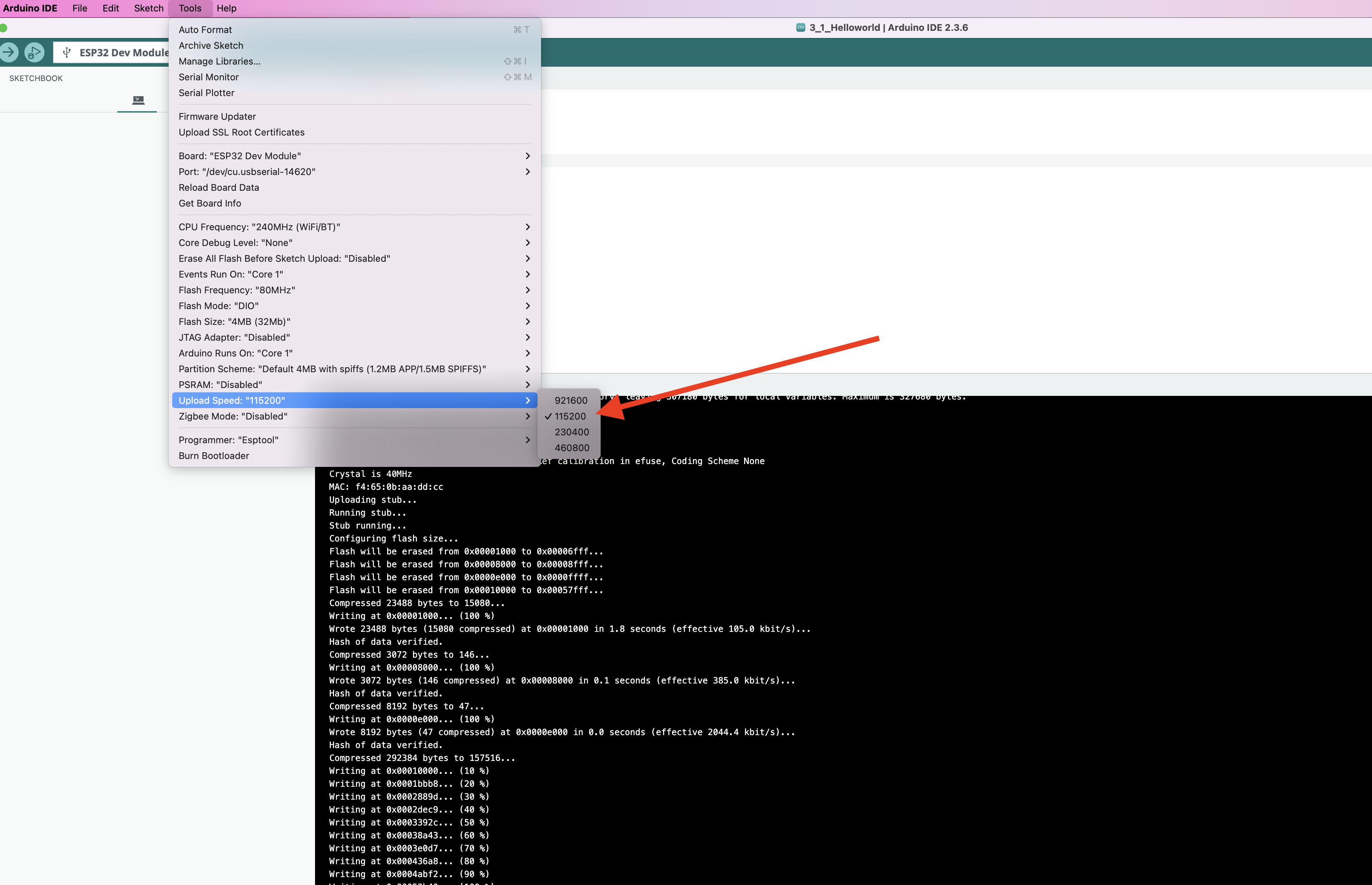Click 'Writing at 0x00010000... (10 %)' line
Viewport: 1372px width, 885px height.
[x=409, y=771]
